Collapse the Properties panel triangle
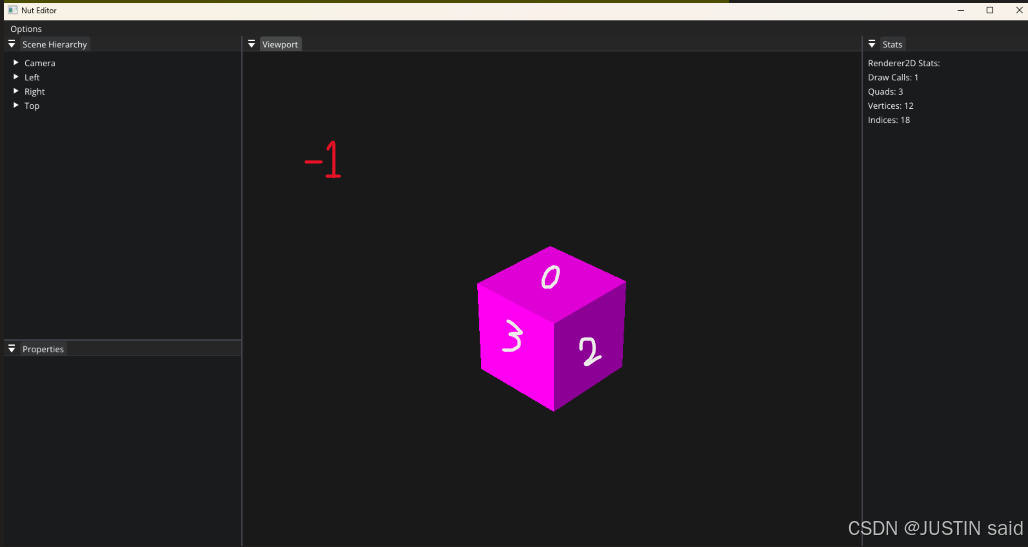 (11, 349)
